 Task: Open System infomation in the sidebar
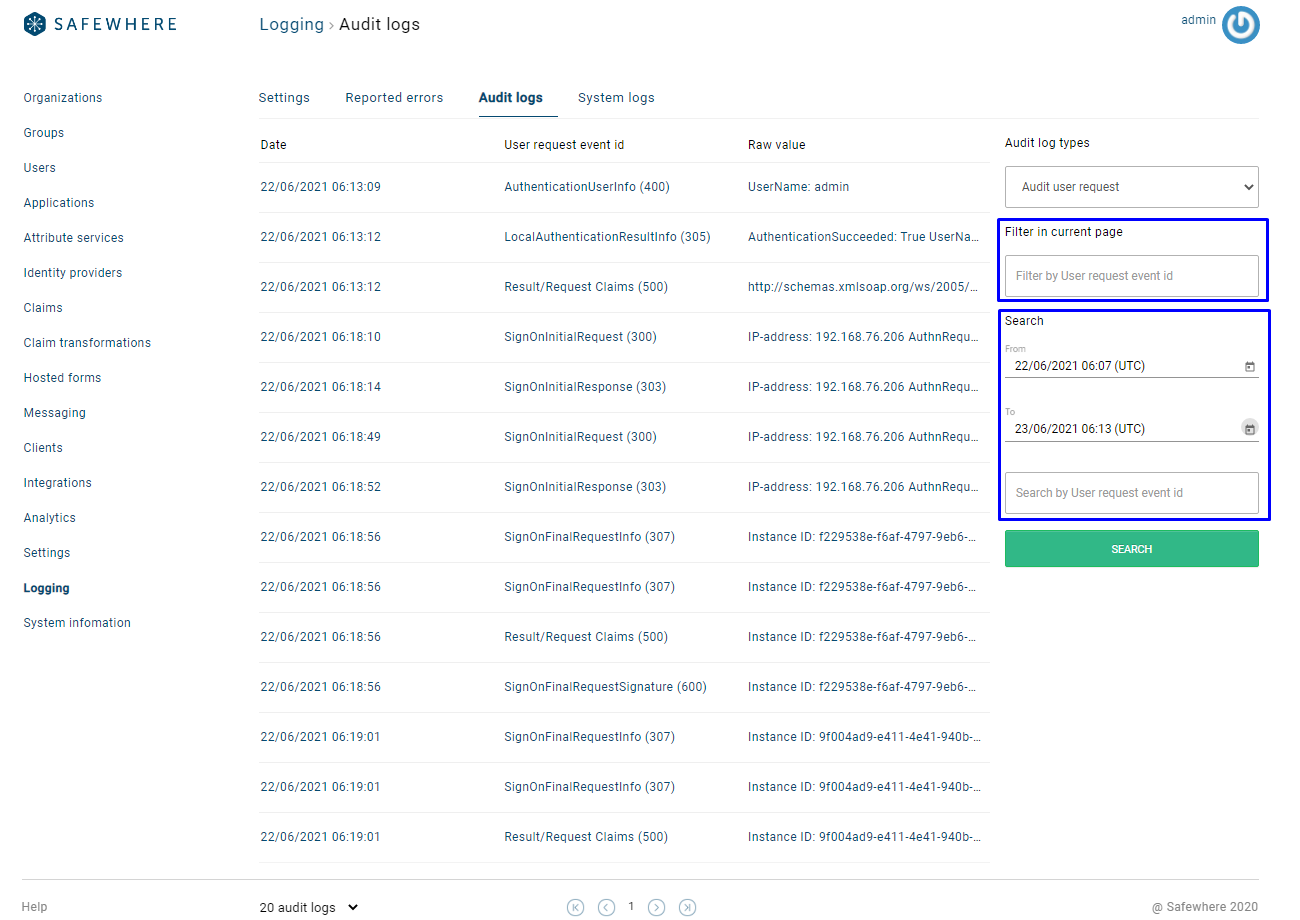click(77, 623)
